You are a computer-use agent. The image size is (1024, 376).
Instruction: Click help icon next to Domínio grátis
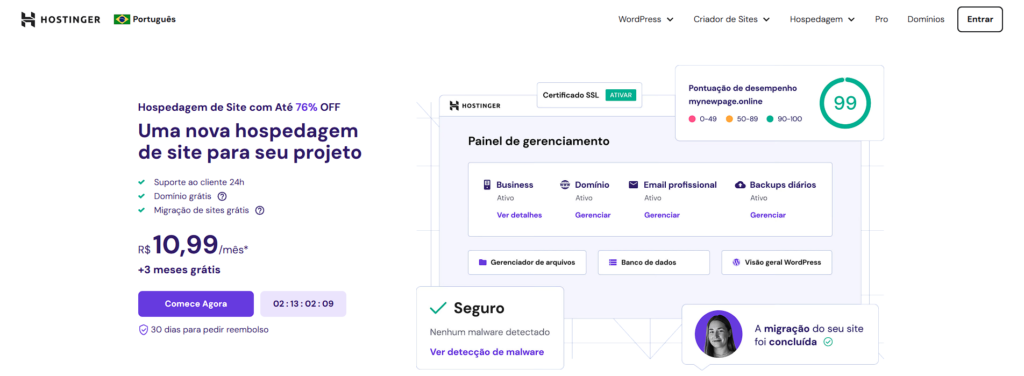tap(222, 196)
